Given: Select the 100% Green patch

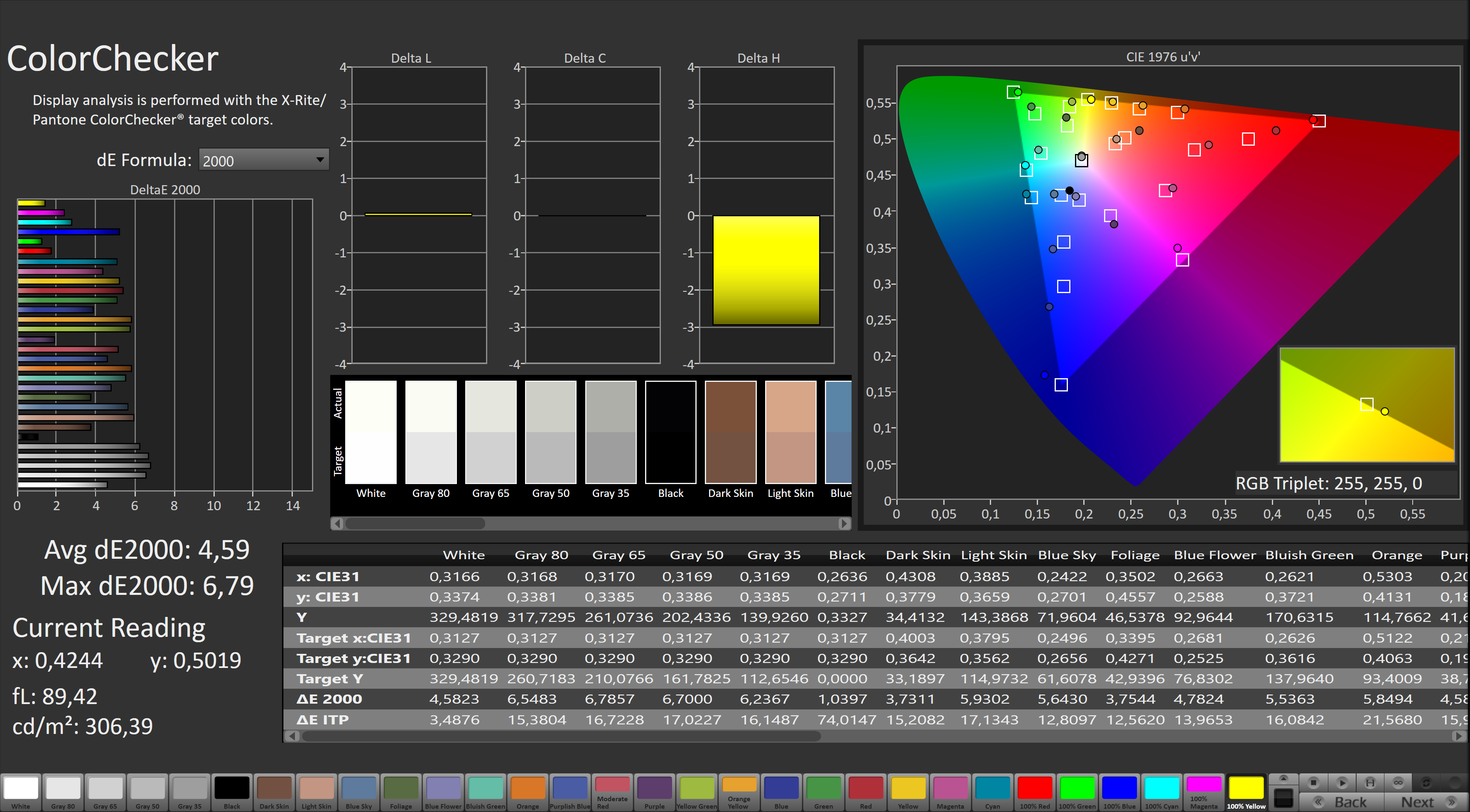Looking at the screenshot, I should (1077, 792).
